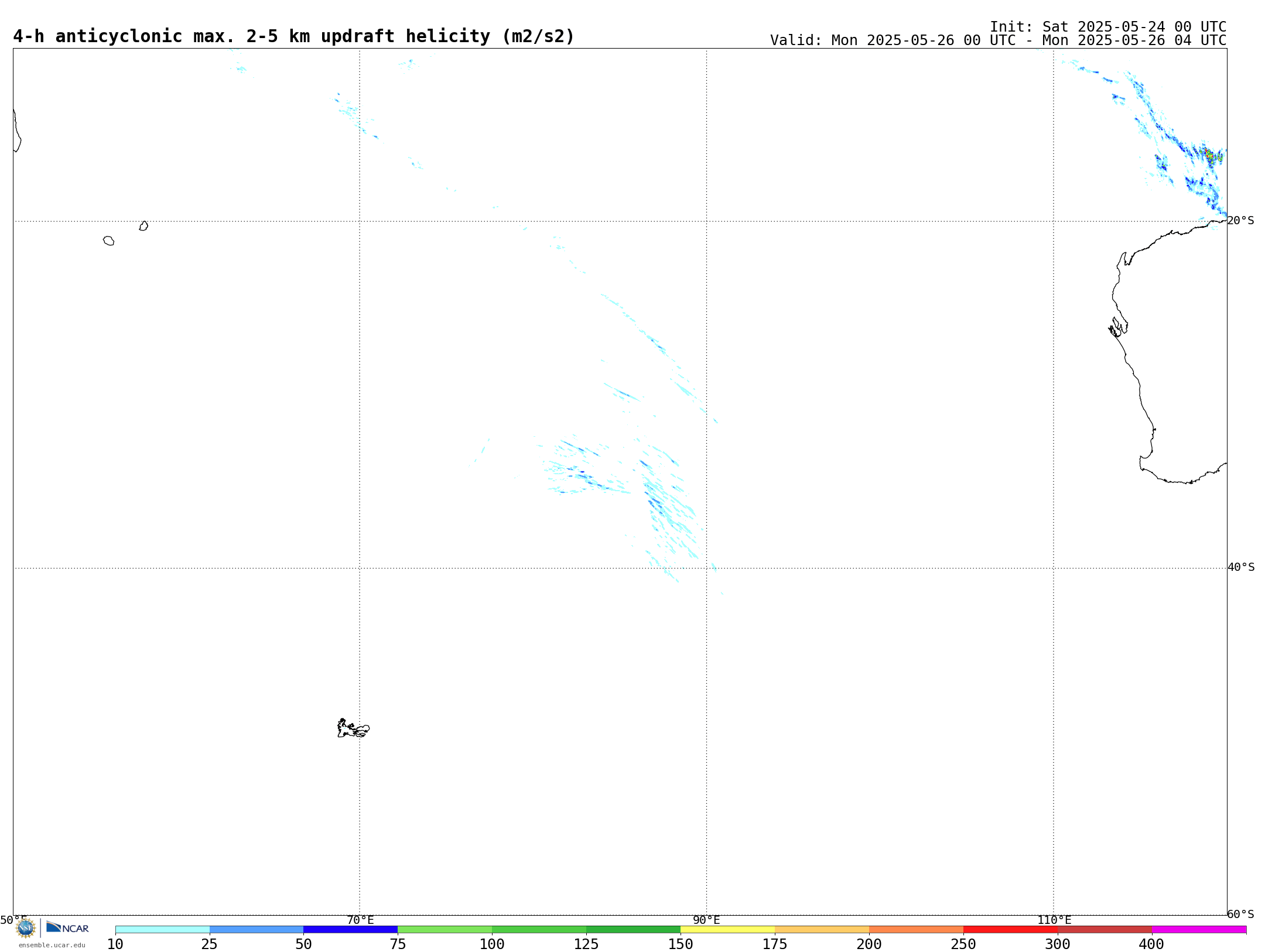Click the yellow 150-175 color swatch
The height and width of the screenshot is (952, 1265).
[727, 930]
